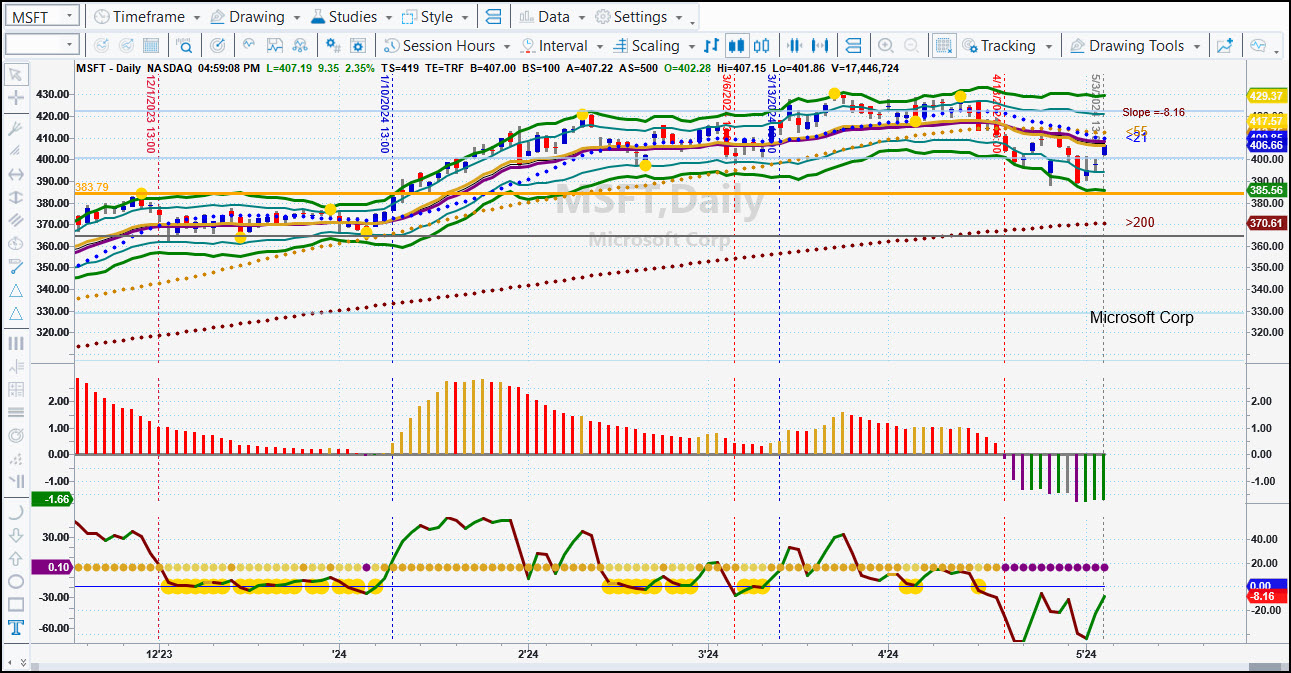1291x673 pixels.
Task: Click the 'Slope =-8.16' annotation
Action: click(1153, 112)
